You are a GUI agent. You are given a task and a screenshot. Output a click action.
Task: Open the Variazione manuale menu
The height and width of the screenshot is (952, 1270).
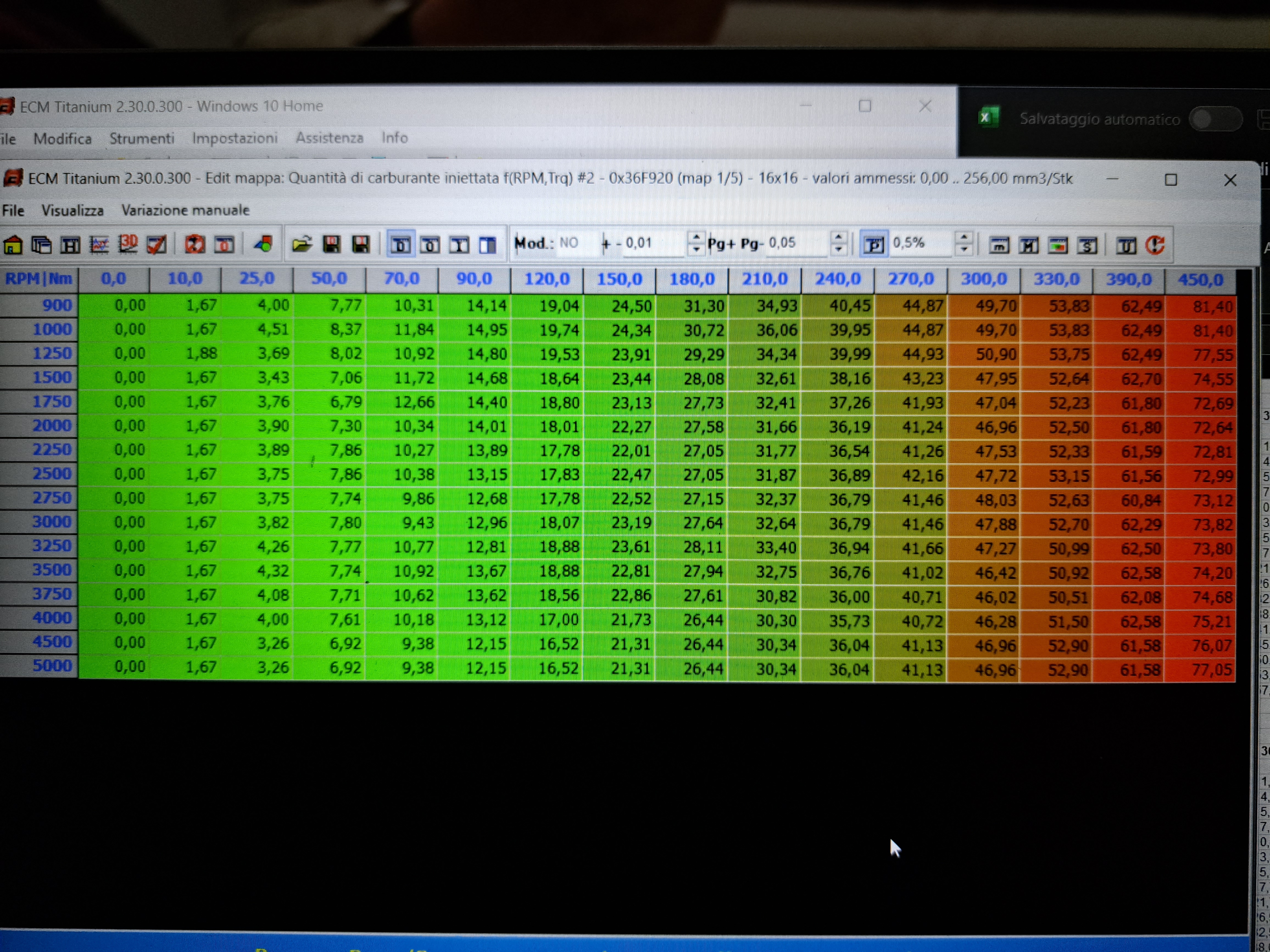[x=185, y=210]
